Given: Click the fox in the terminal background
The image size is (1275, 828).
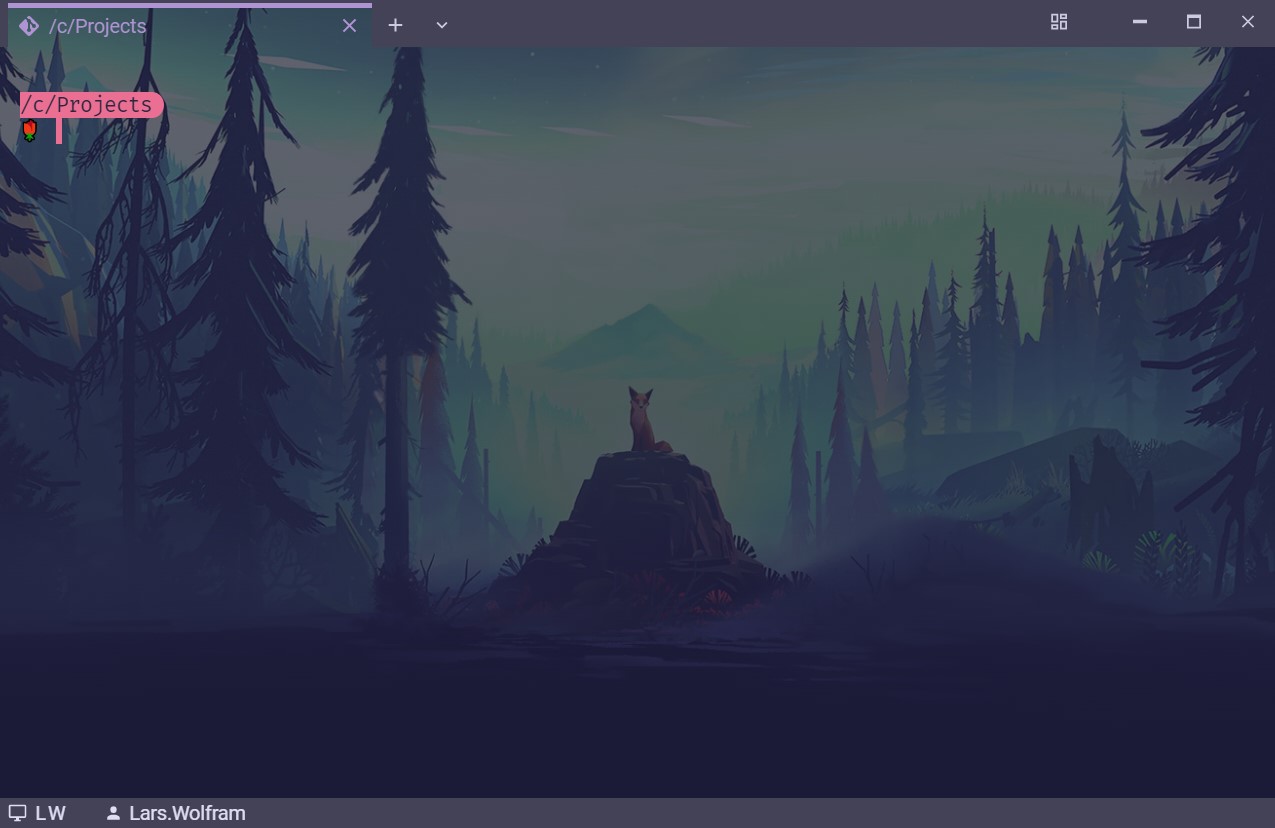Looking at the screenshot, I should 642,421.
